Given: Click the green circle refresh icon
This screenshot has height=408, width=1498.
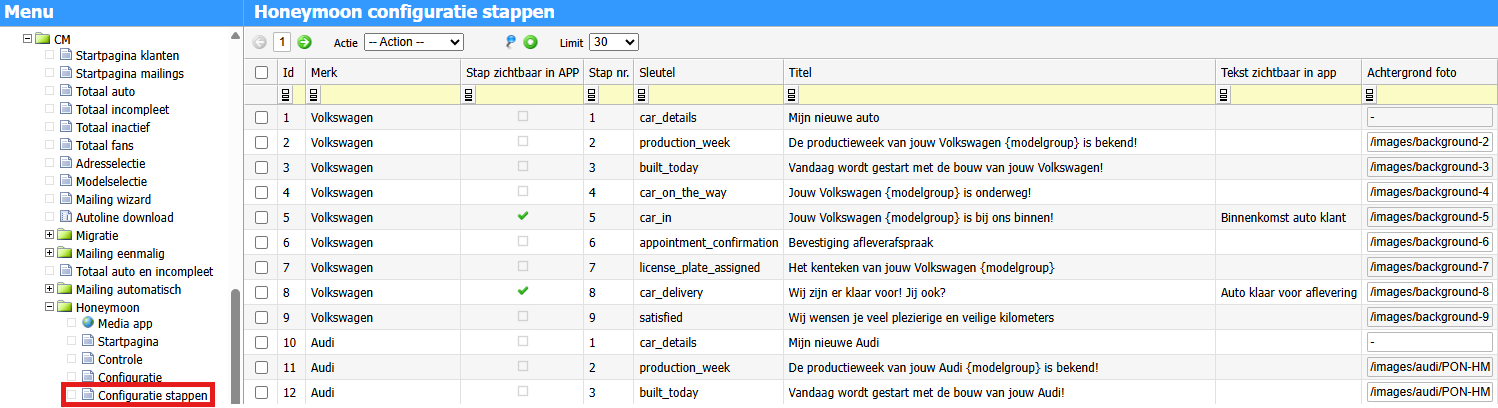Looking at the screenshot, I should coord(531,42).
